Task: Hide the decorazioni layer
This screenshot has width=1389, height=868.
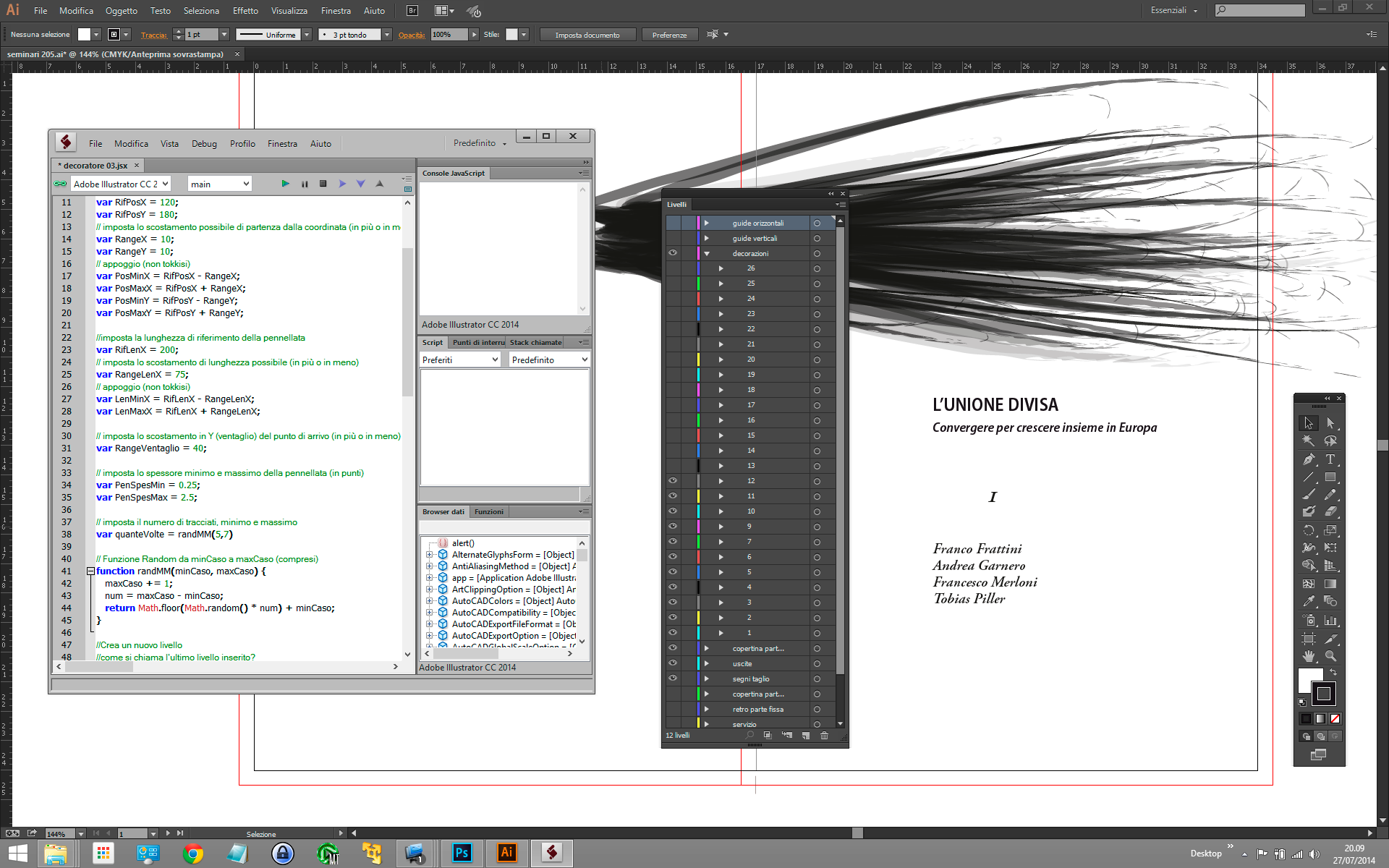Action: pos(673,253)
